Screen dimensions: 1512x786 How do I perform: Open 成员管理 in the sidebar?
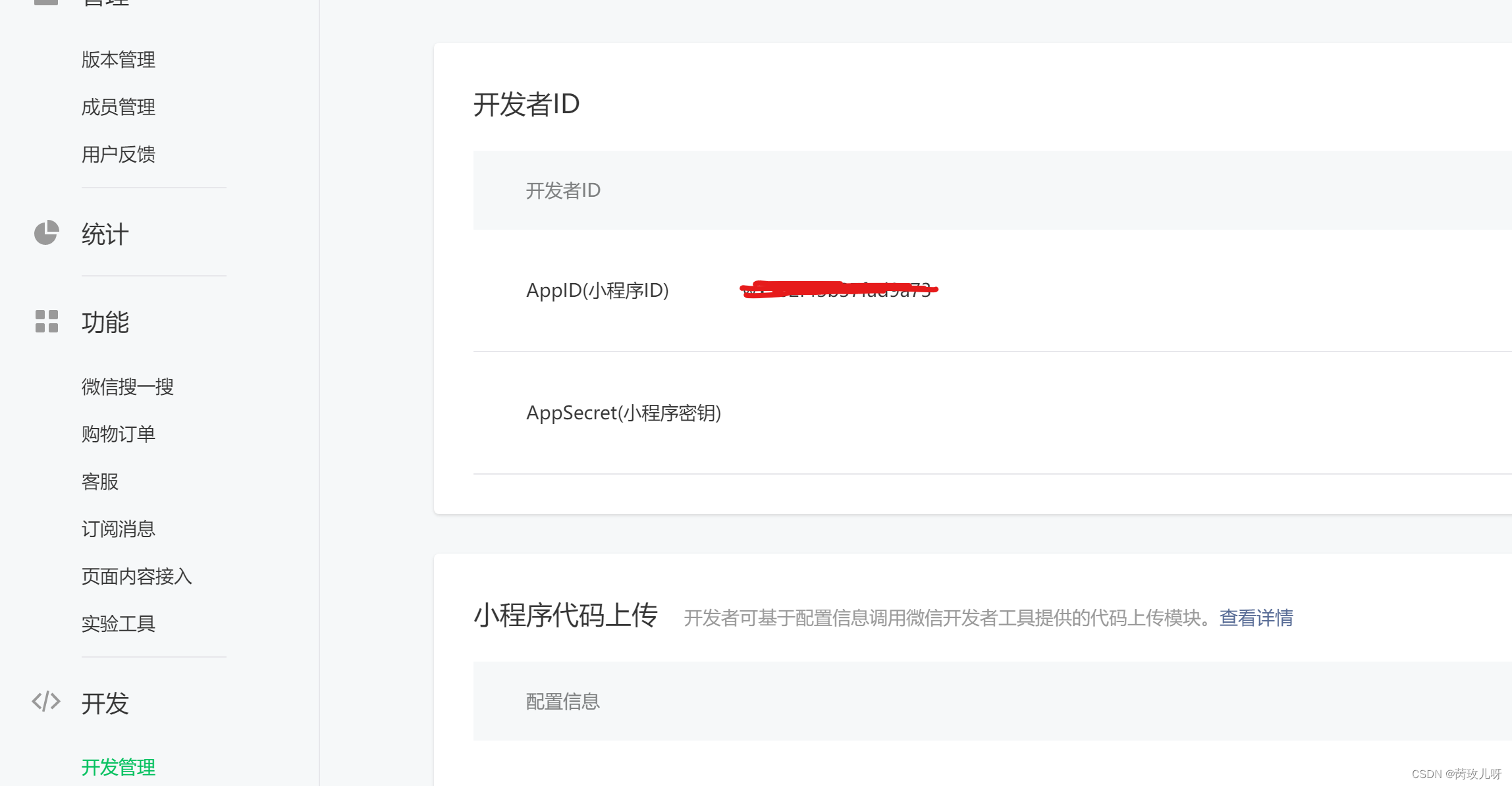(x=119, y=107)
